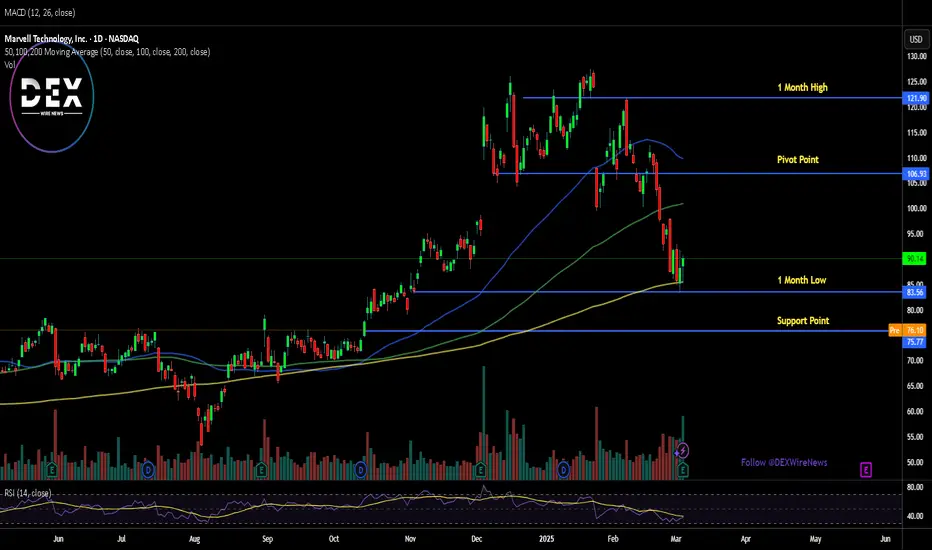Select the dividend D marker in January 2025
The height and width of the screenshot is (550, 932).
tap(563, 470)
